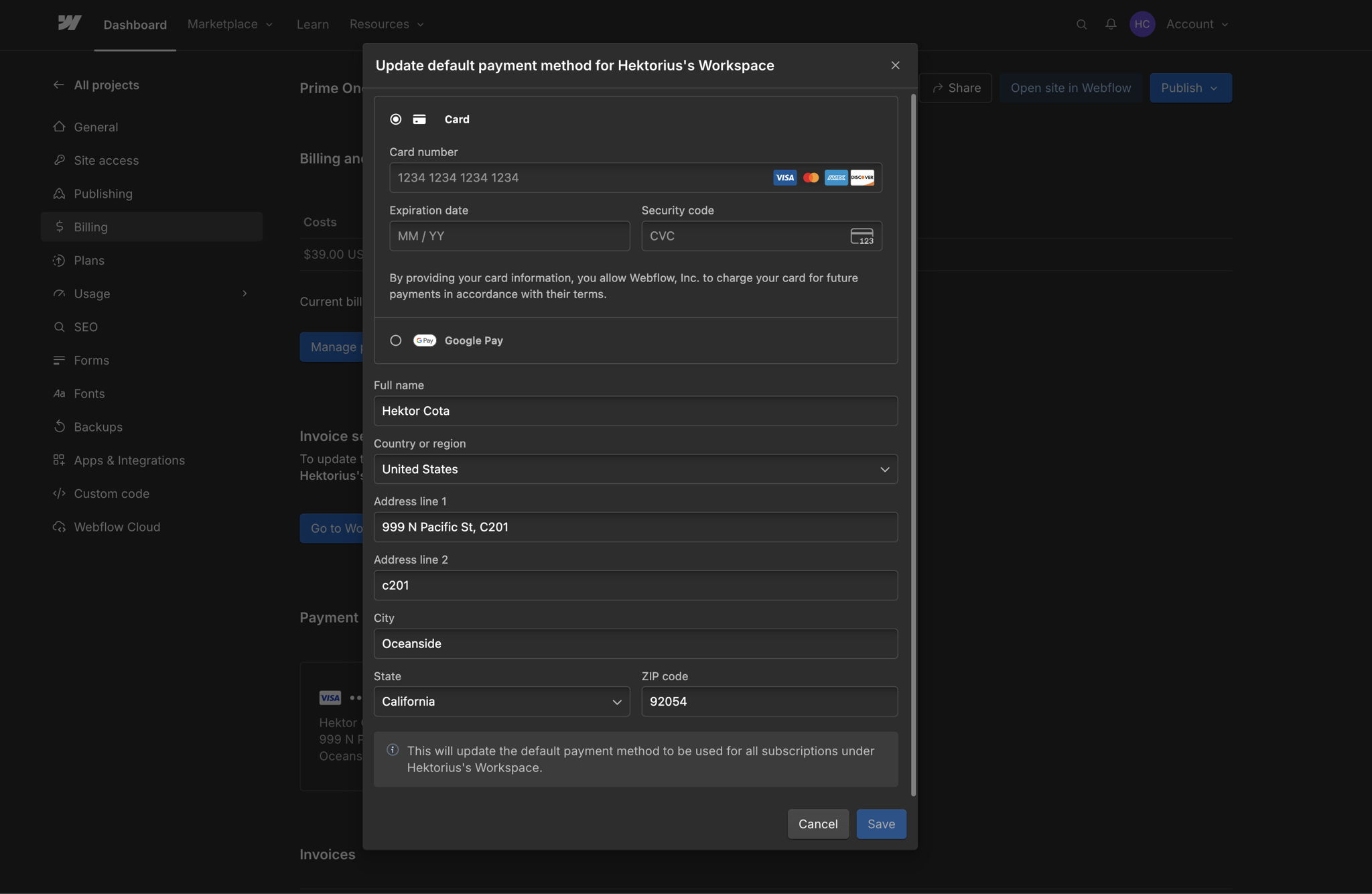Click the credit card icon beside Card
Image resolution: width=1372 pixels, height=894 pixels.
[419, 119]
